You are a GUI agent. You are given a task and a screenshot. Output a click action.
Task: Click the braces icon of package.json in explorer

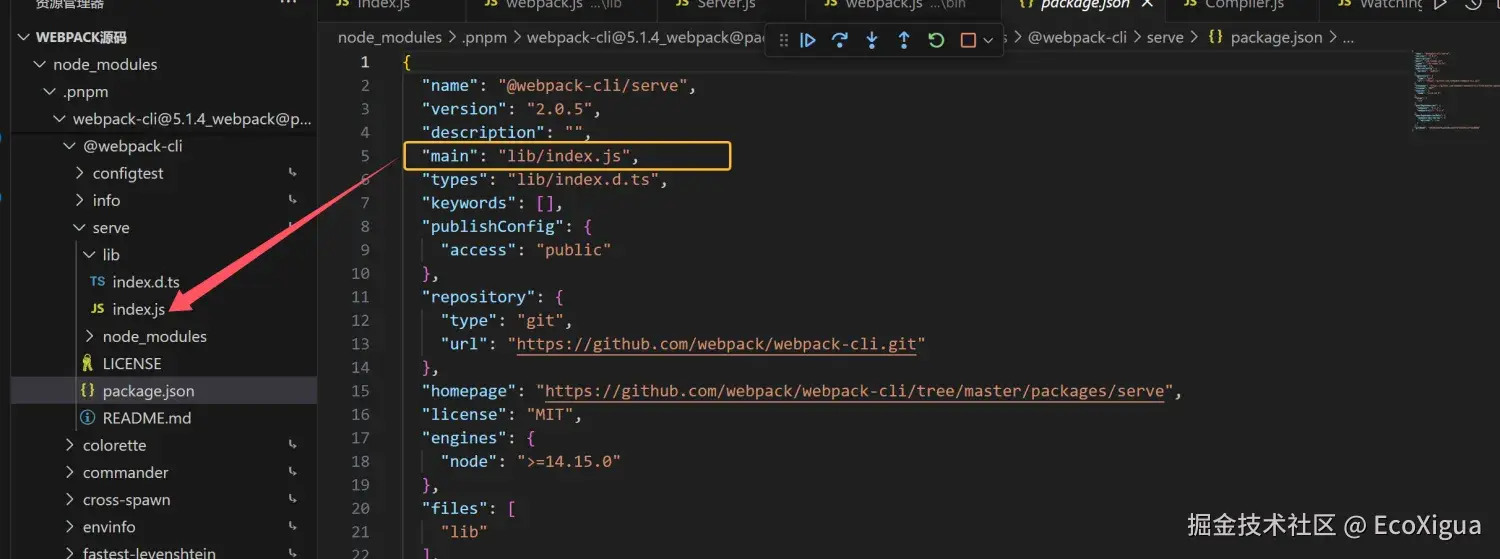tap(88, 391)
